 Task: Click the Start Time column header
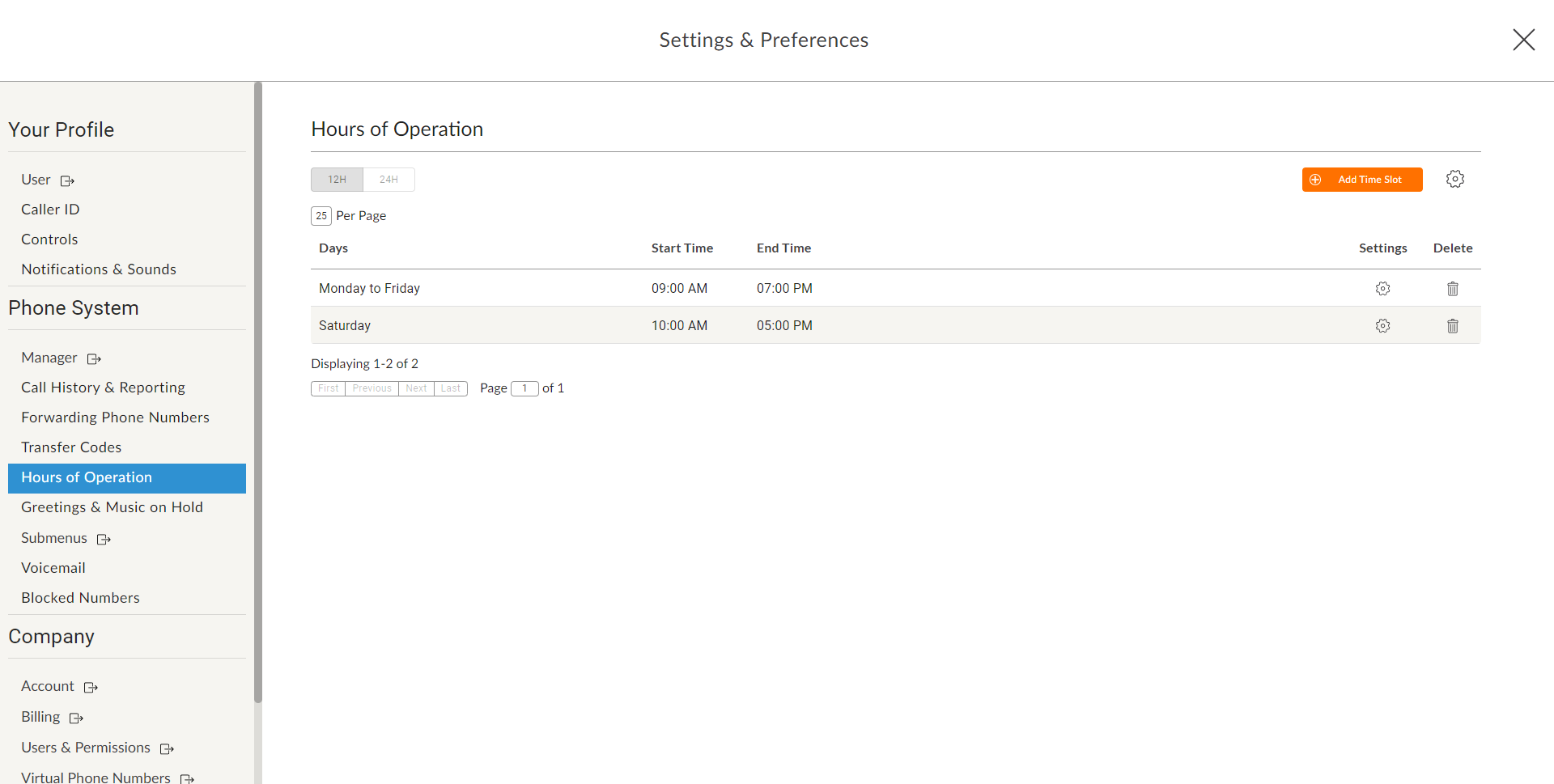coord(682,248)
